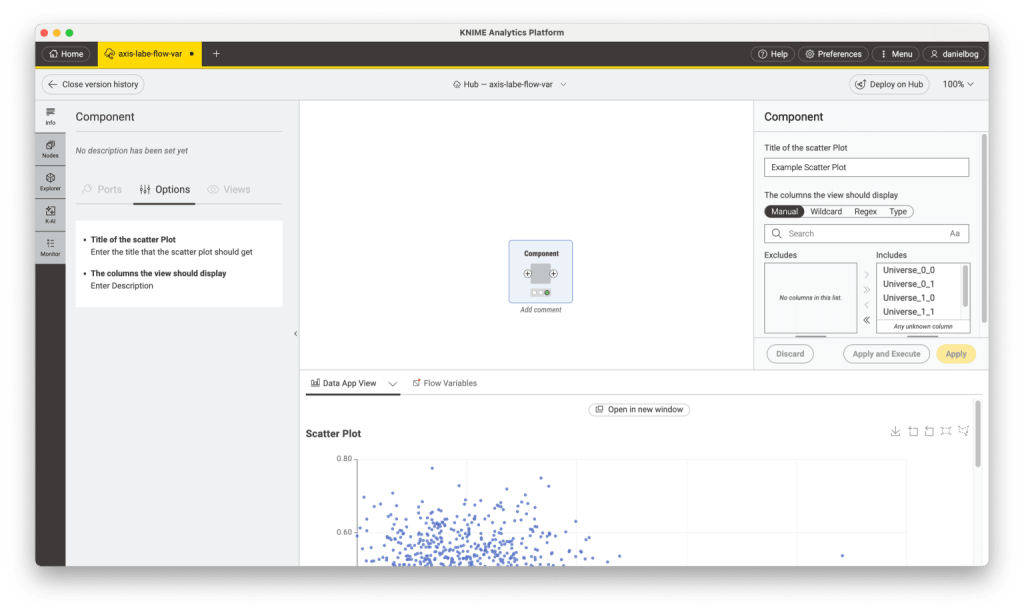
Task: Open the 100% zoom level dropdown
Action: [x=957, y=84]
